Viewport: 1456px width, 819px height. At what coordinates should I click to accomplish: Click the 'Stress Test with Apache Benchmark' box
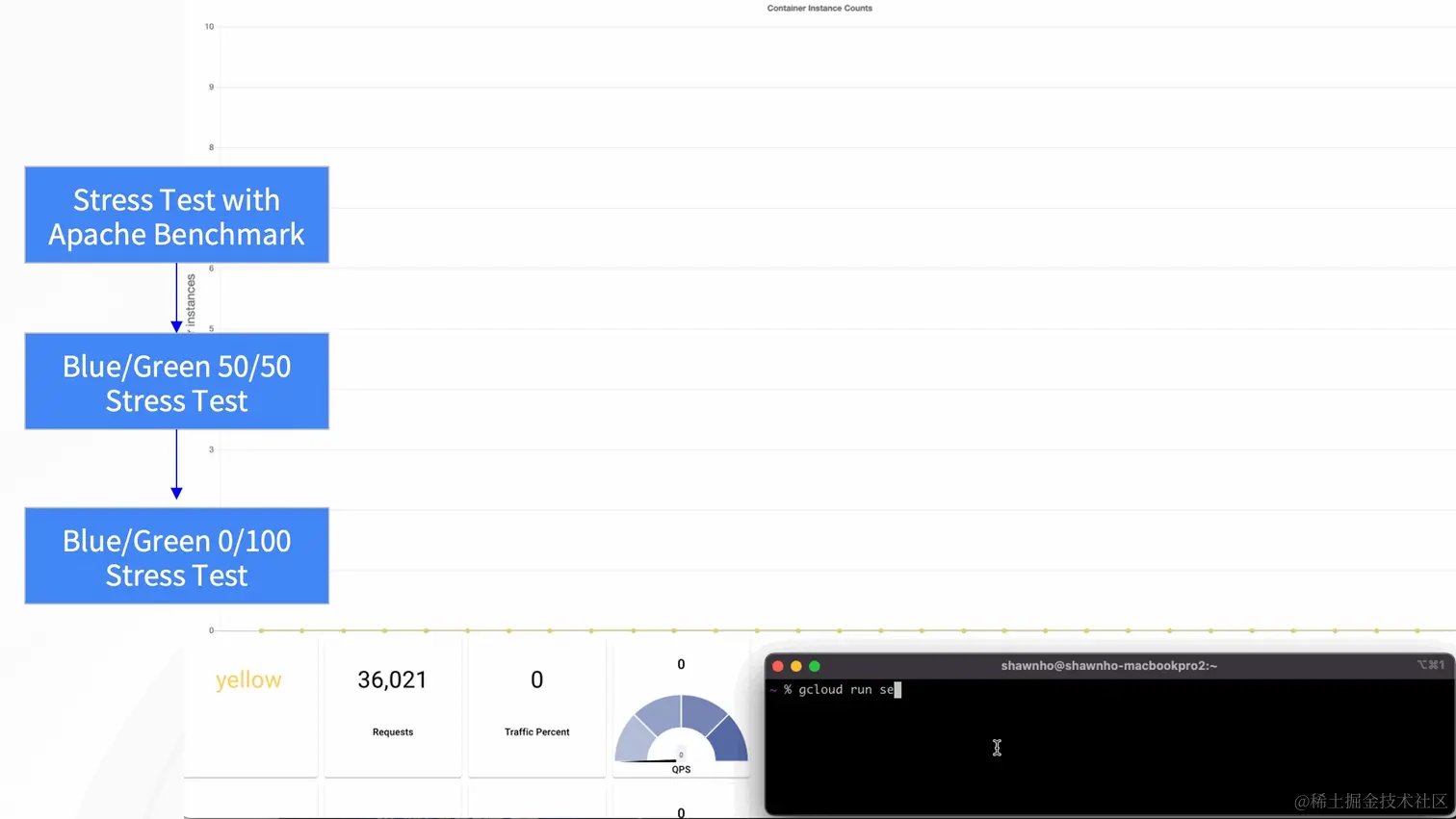(177, 215)
